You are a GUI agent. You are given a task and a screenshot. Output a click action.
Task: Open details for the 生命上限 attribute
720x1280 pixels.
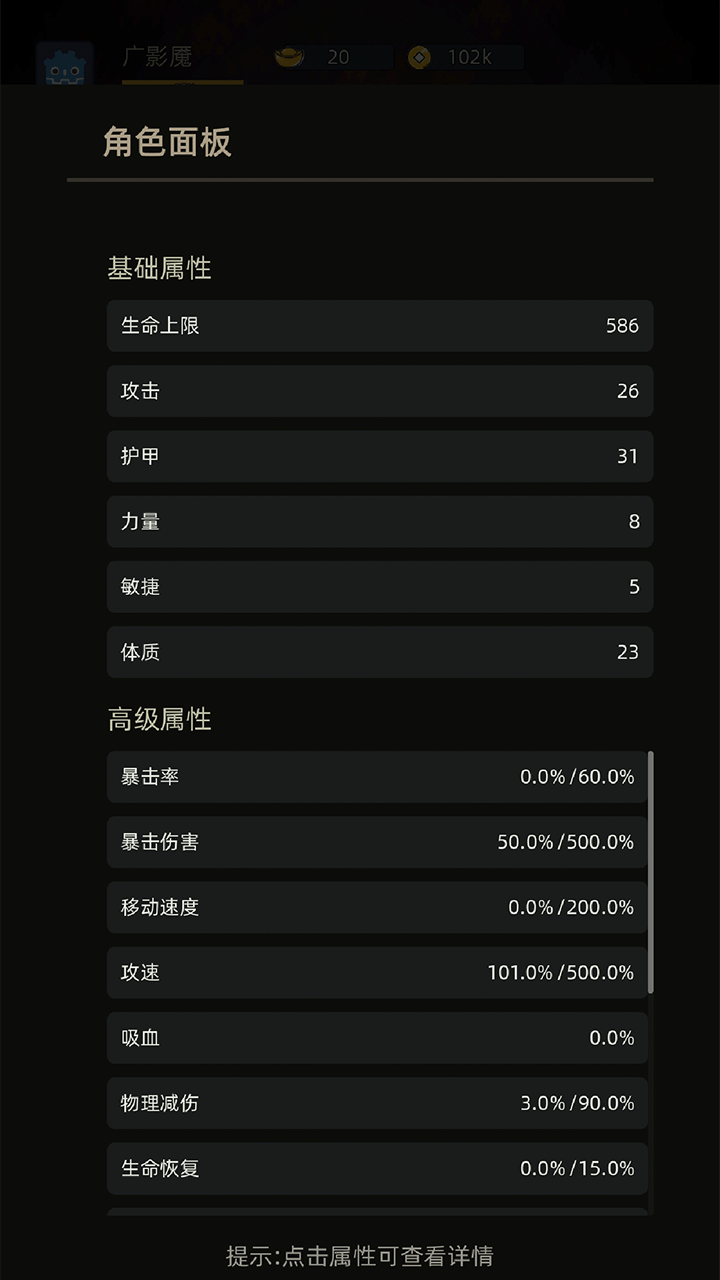click(x=378, y=326)
